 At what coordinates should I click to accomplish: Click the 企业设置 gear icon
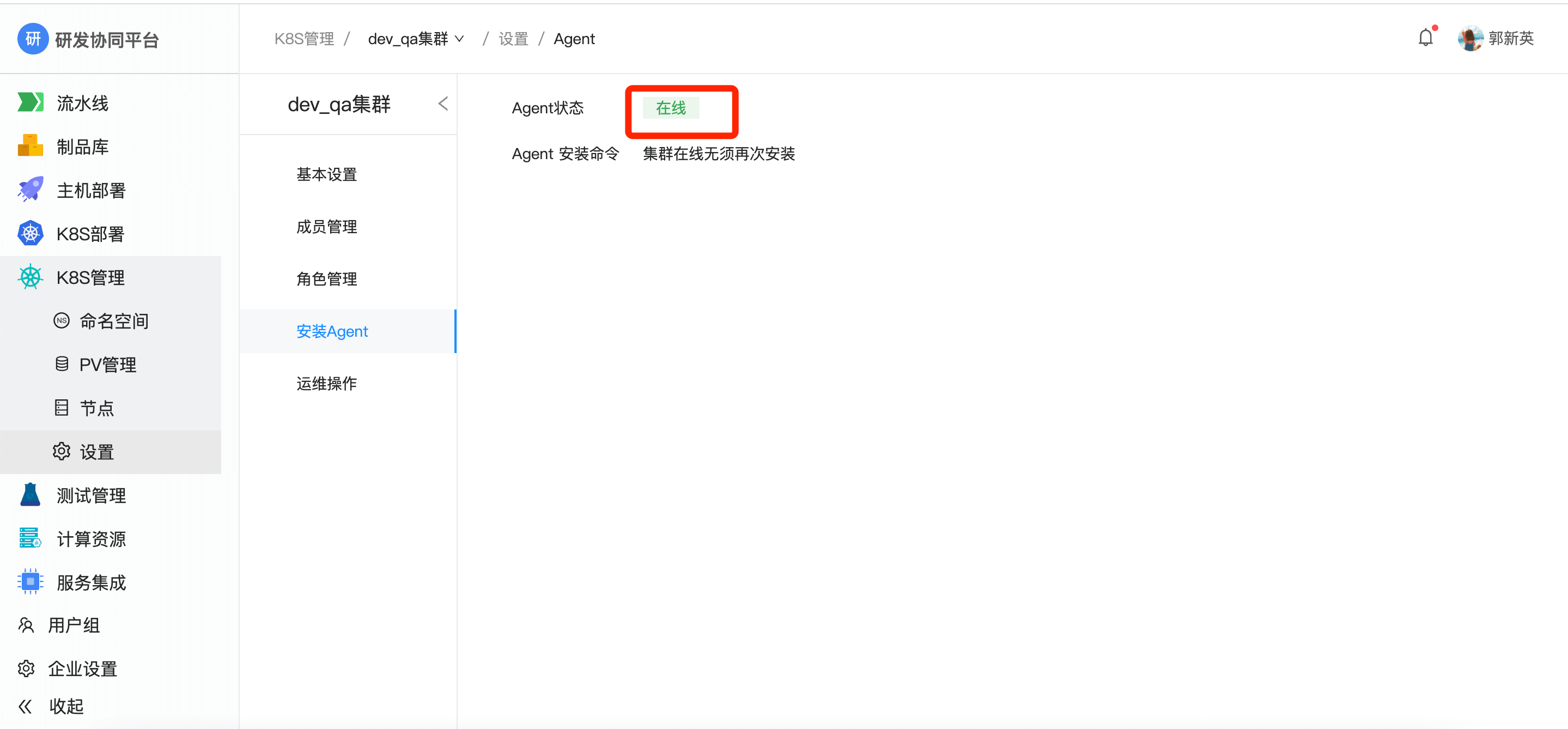26,668
